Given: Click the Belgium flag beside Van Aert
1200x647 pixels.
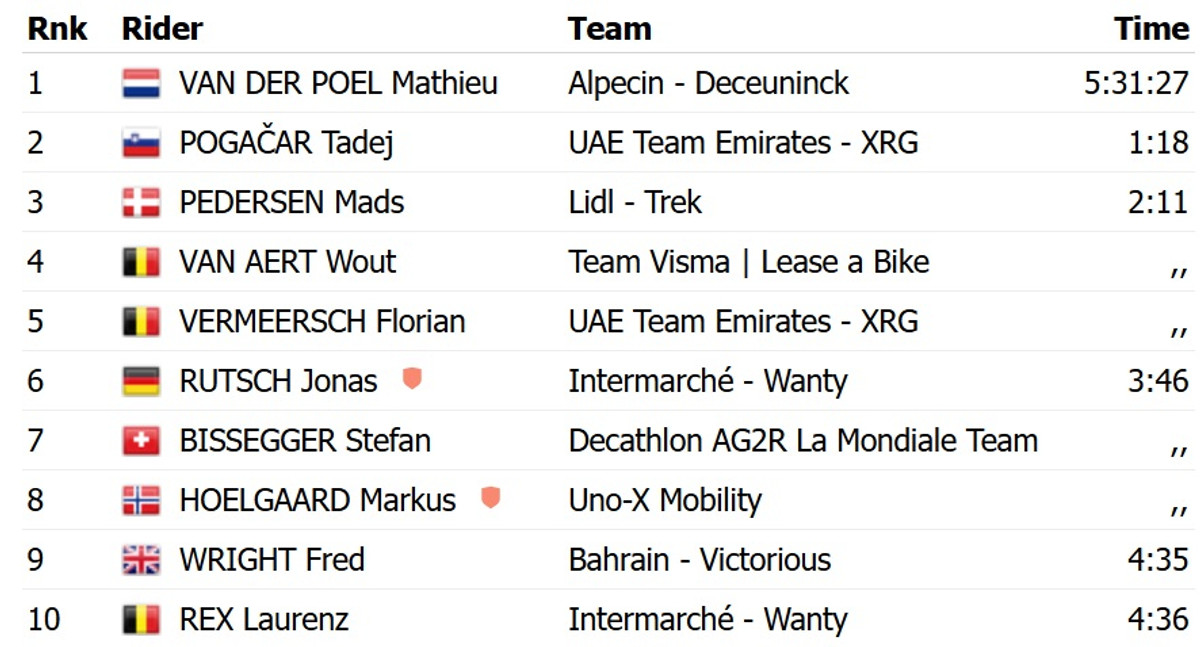Looking at the screenshot, I should (x=141, y=262).
